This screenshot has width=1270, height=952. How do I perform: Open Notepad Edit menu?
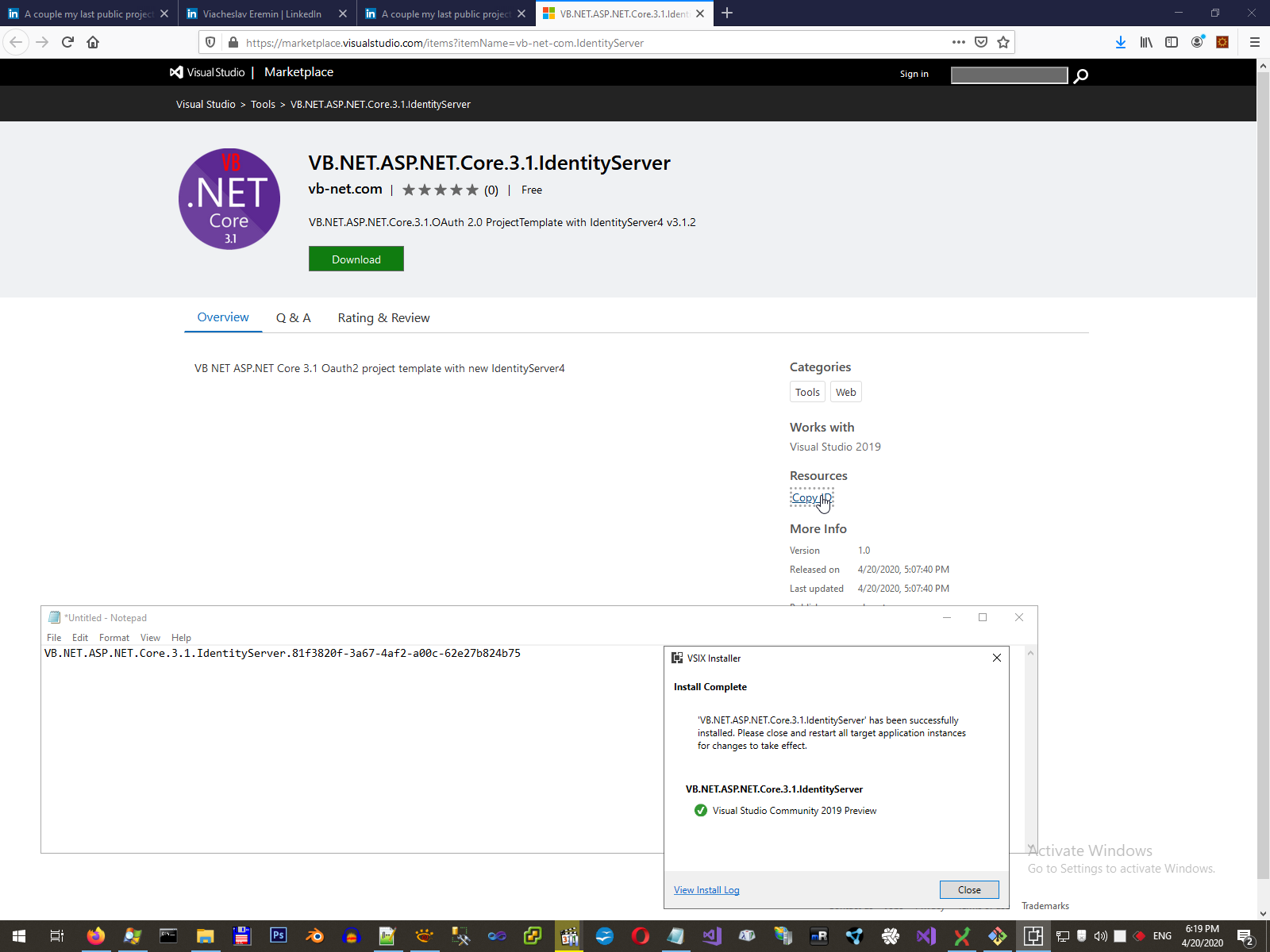pyautogui.click(x=80, y=638)
